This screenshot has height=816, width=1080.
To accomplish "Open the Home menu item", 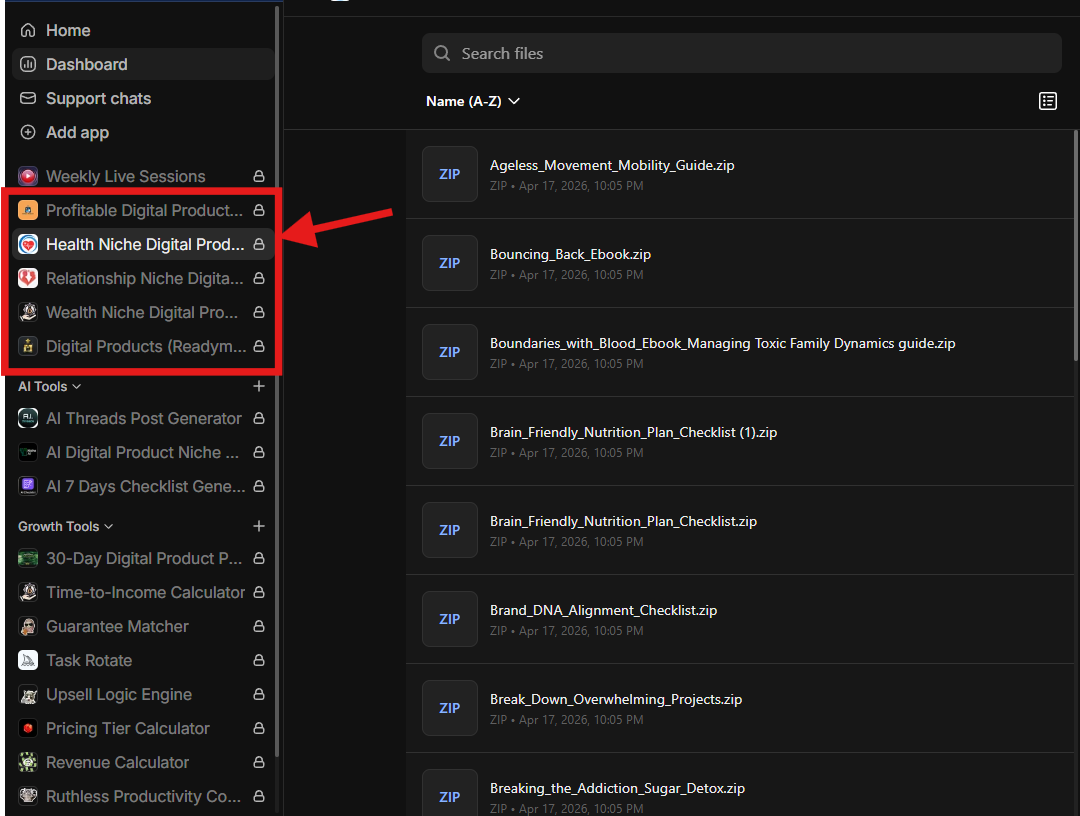I will pyautogui.click(x=143, y=30).
